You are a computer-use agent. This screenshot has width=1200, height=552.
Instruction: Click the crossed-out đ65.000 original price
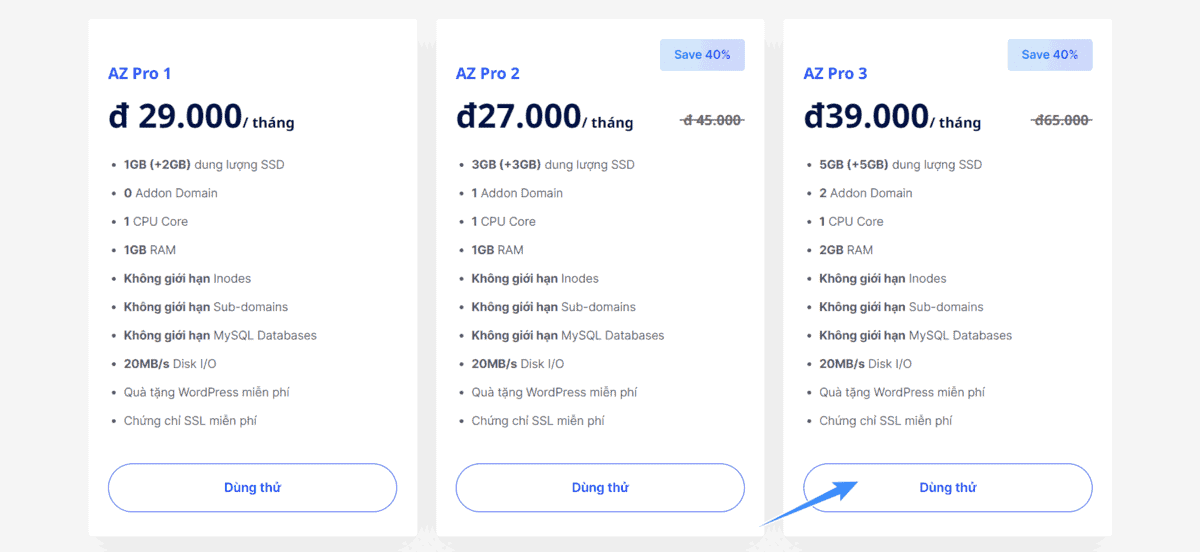pyautogui.click(x=1061, y=120)
